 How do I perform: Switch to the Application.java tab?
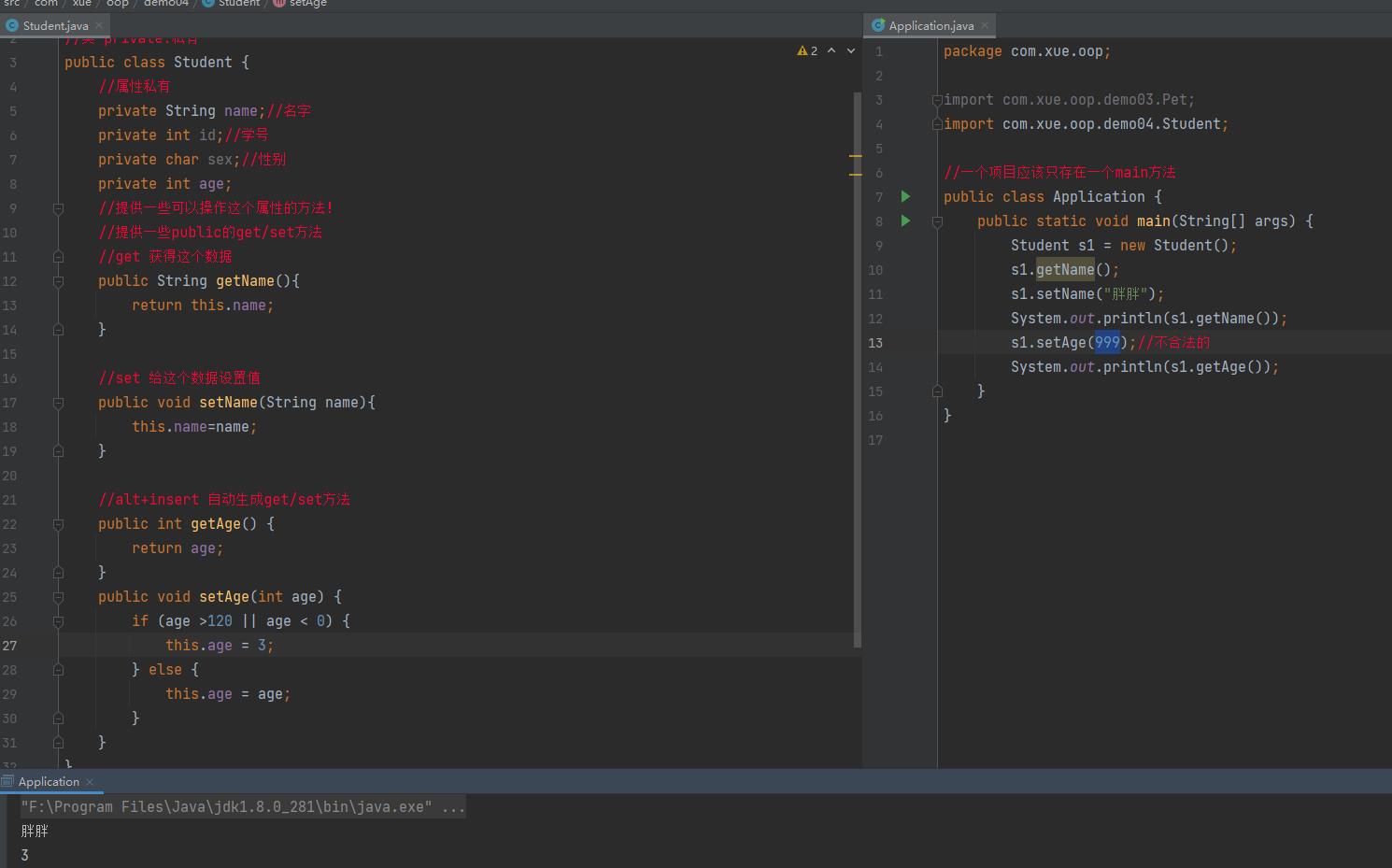pos(930,25)
